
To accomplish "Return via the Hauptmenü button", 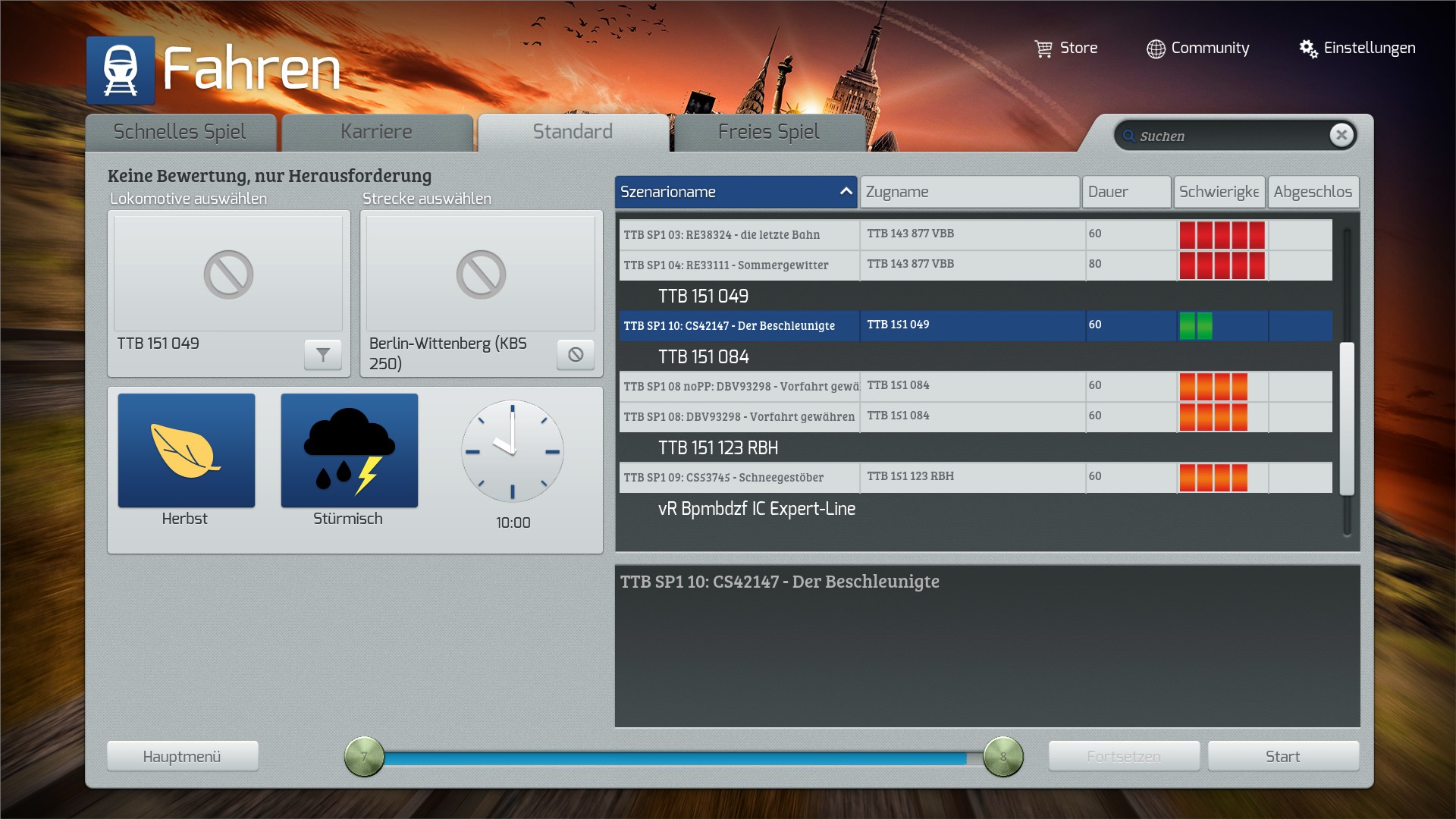I will 182,756.
